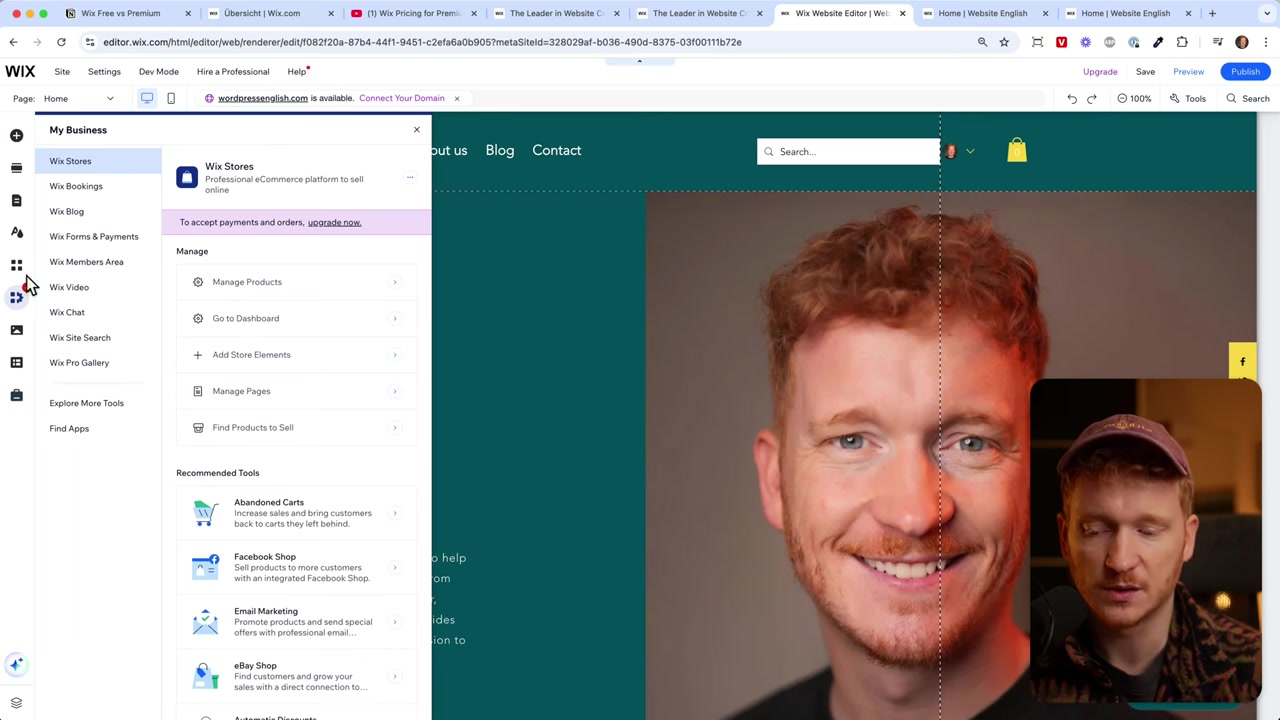Open Abandoned Carts recommended tool

pos(296,513)
